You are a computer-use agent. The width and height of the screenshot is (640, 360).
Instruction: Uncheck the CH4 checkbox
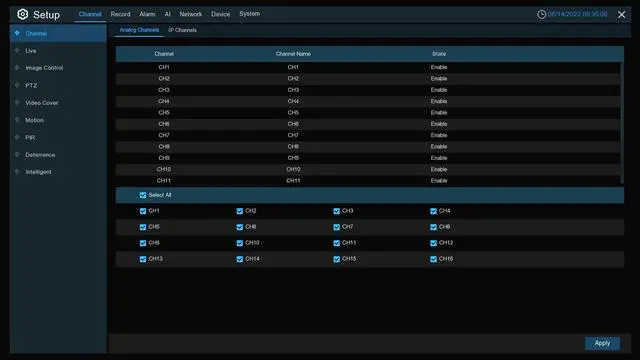pyautogui.click(x=433, y=211)
